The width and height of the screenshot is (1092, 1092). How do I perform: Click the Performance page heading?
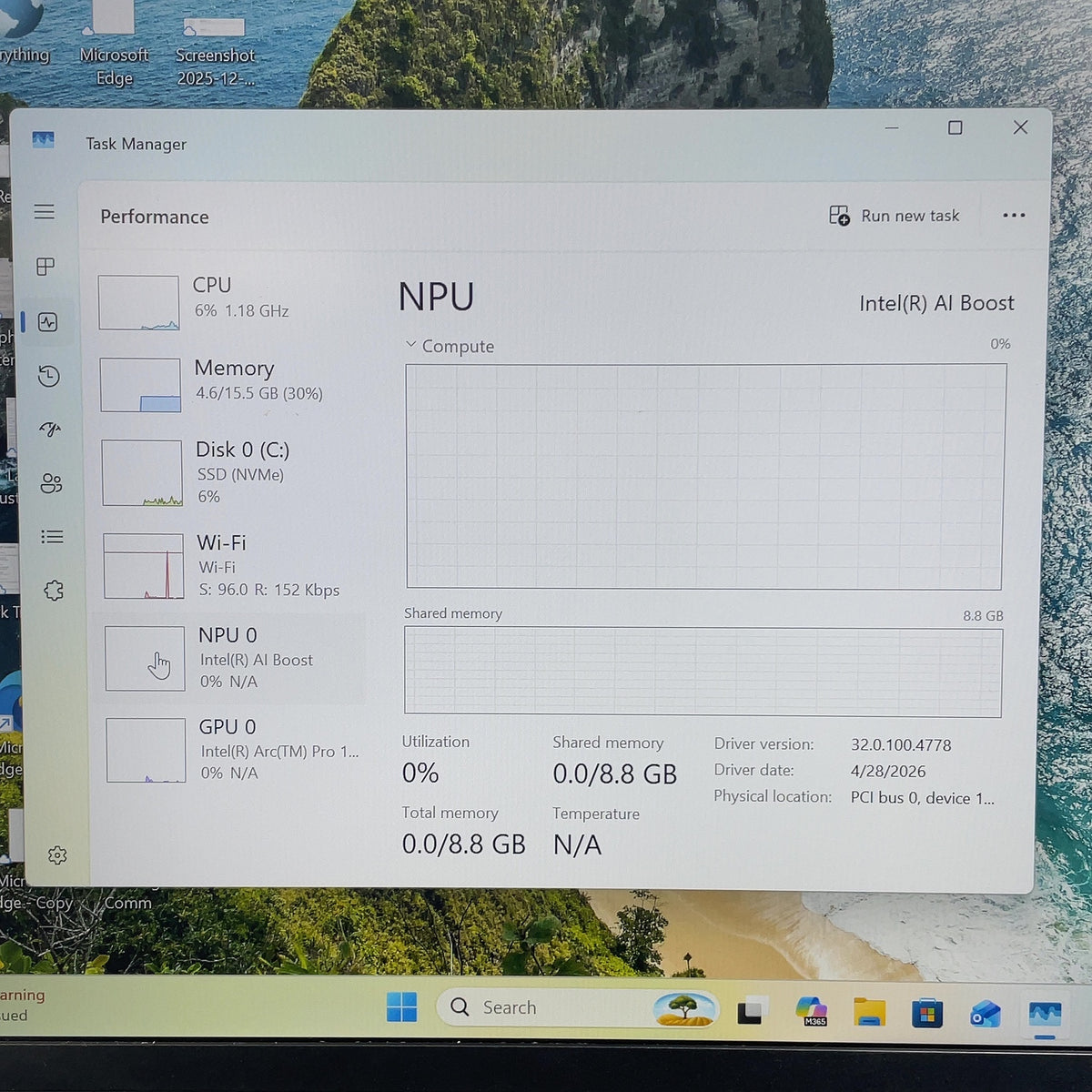tap(155, 217)
